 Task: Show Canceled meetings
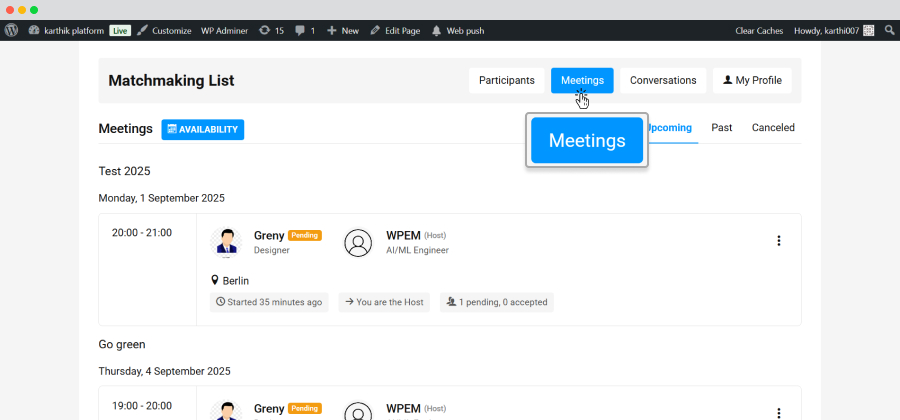tap(773, 127)
